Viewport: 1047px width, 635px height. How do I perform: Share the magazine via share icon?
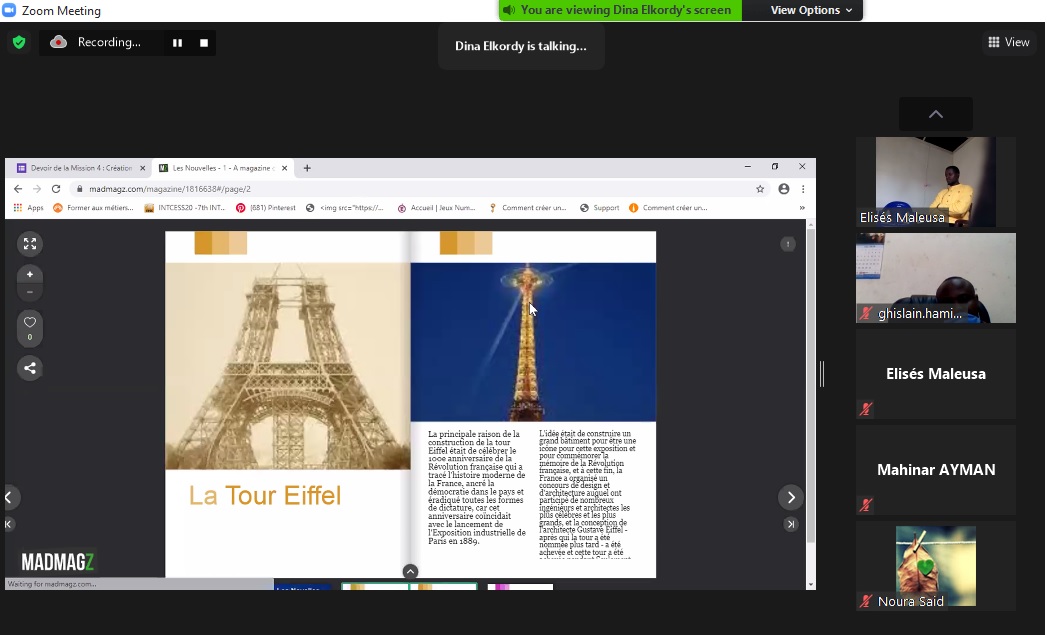tap(30, 368)
